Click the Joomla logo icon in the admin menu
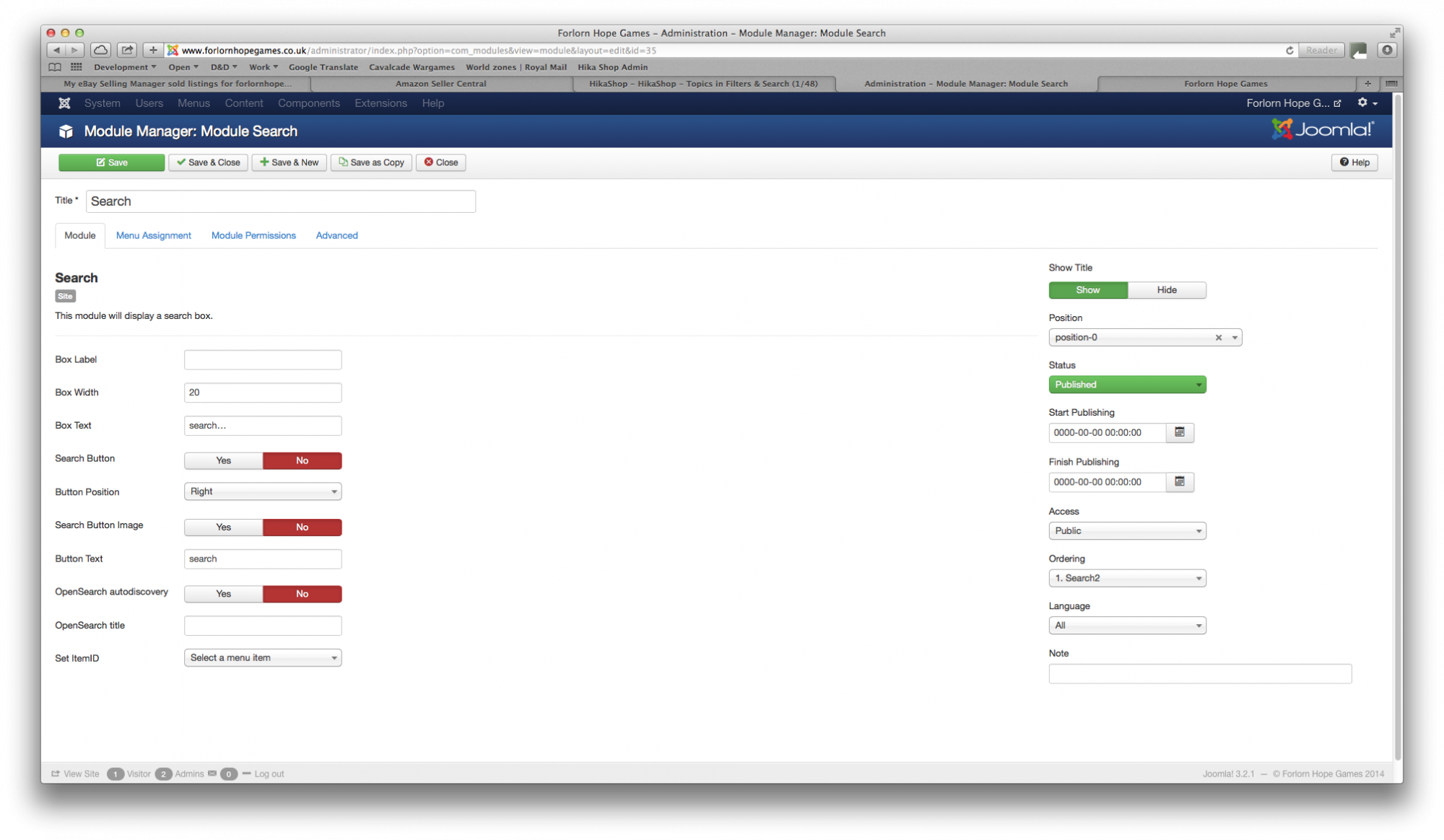The image size is (1444, 840). [x=64, y=103]
